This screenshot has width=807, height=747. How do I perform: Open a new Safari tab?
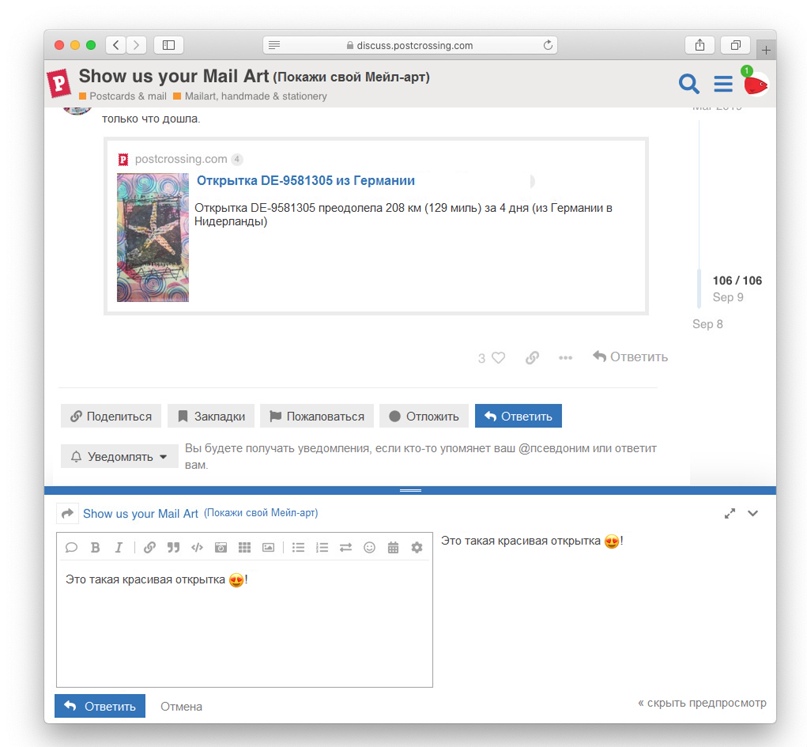coord(766,50)
